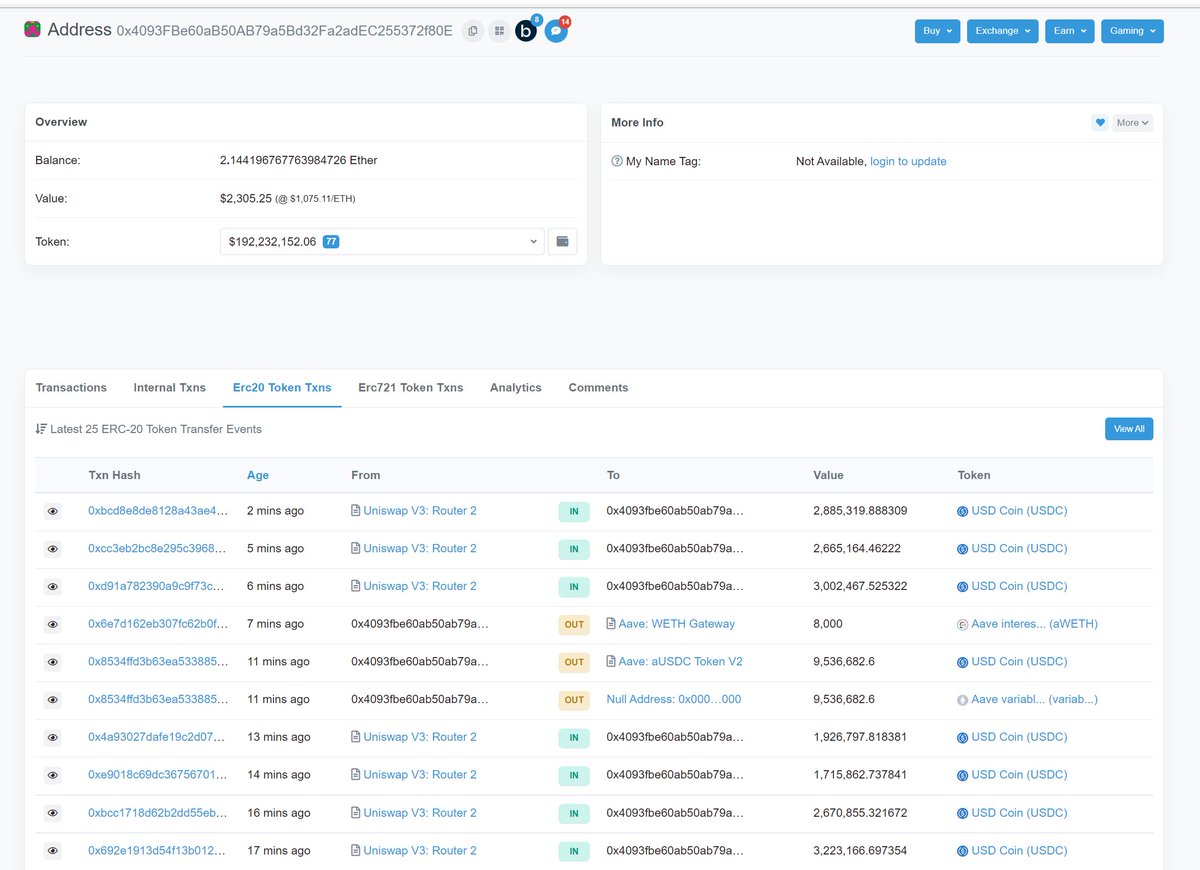Click the address text 0x4093FBe60aB50AB79a5Bd32Fa2adEC255372f80E
1200x870 pixels.
284,31
